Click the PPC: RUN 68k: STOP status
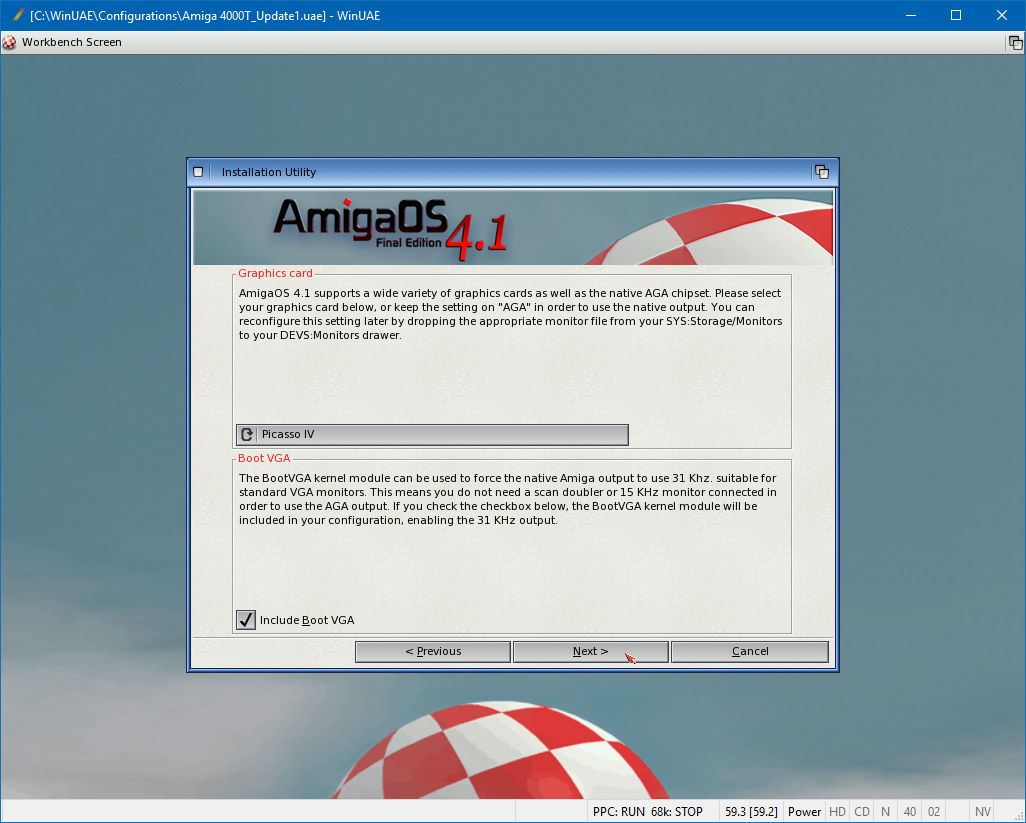Screen dimensions: 1026x823 tap(648, 812)
